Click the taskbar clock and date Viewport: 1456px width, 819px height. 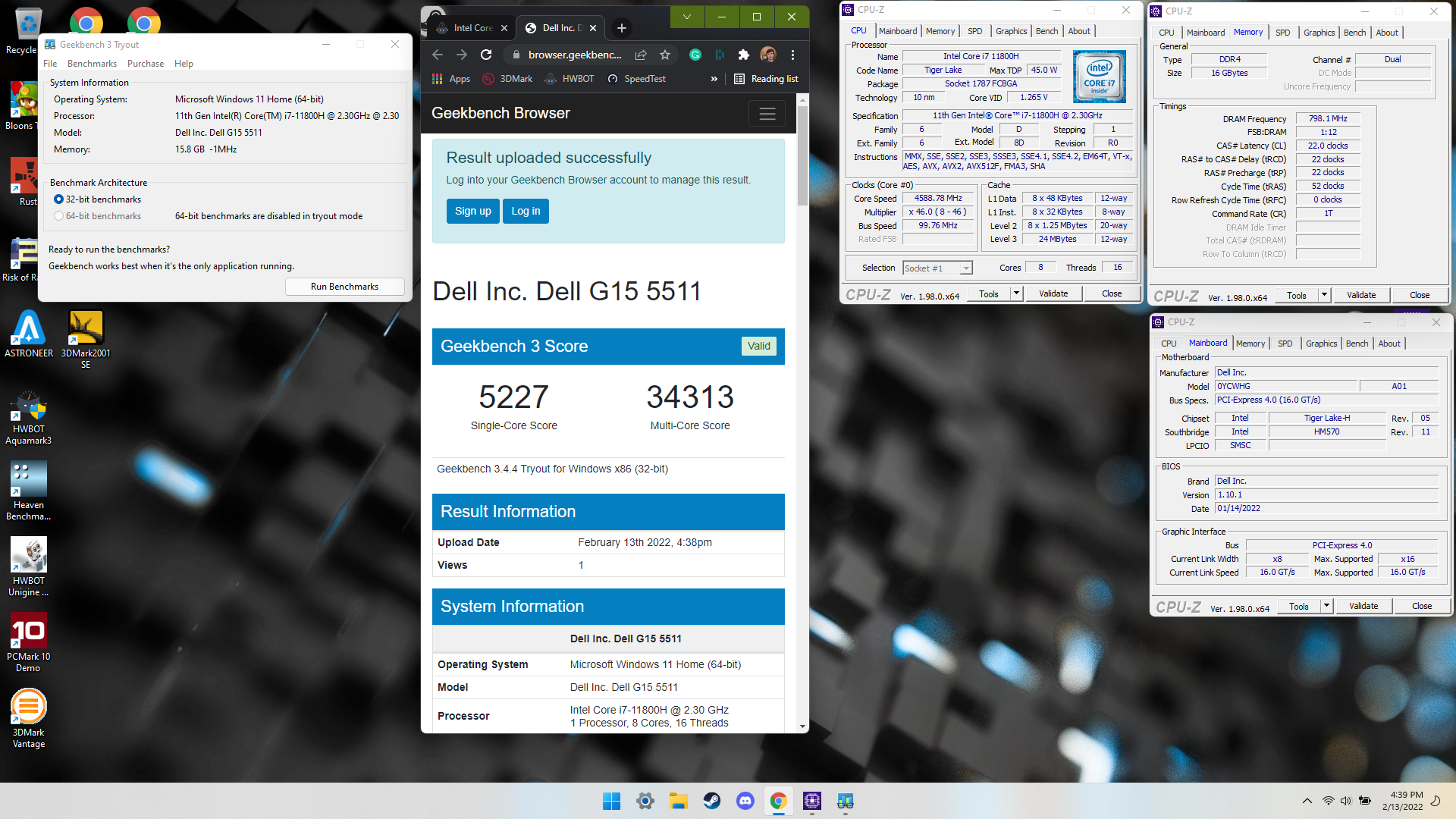[1402, 801]
